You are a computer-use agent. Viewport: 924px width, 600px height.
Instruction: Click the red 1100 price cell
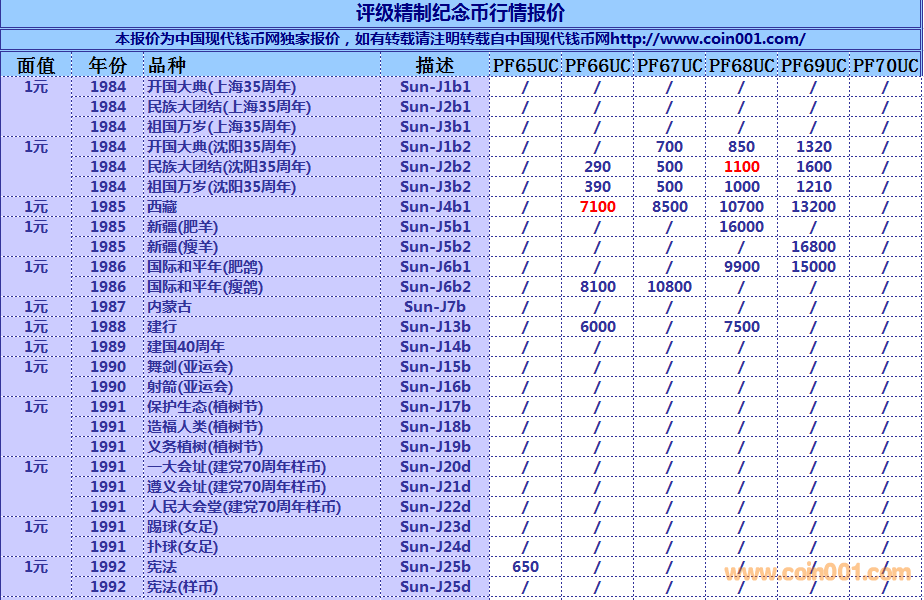point(742,167)
